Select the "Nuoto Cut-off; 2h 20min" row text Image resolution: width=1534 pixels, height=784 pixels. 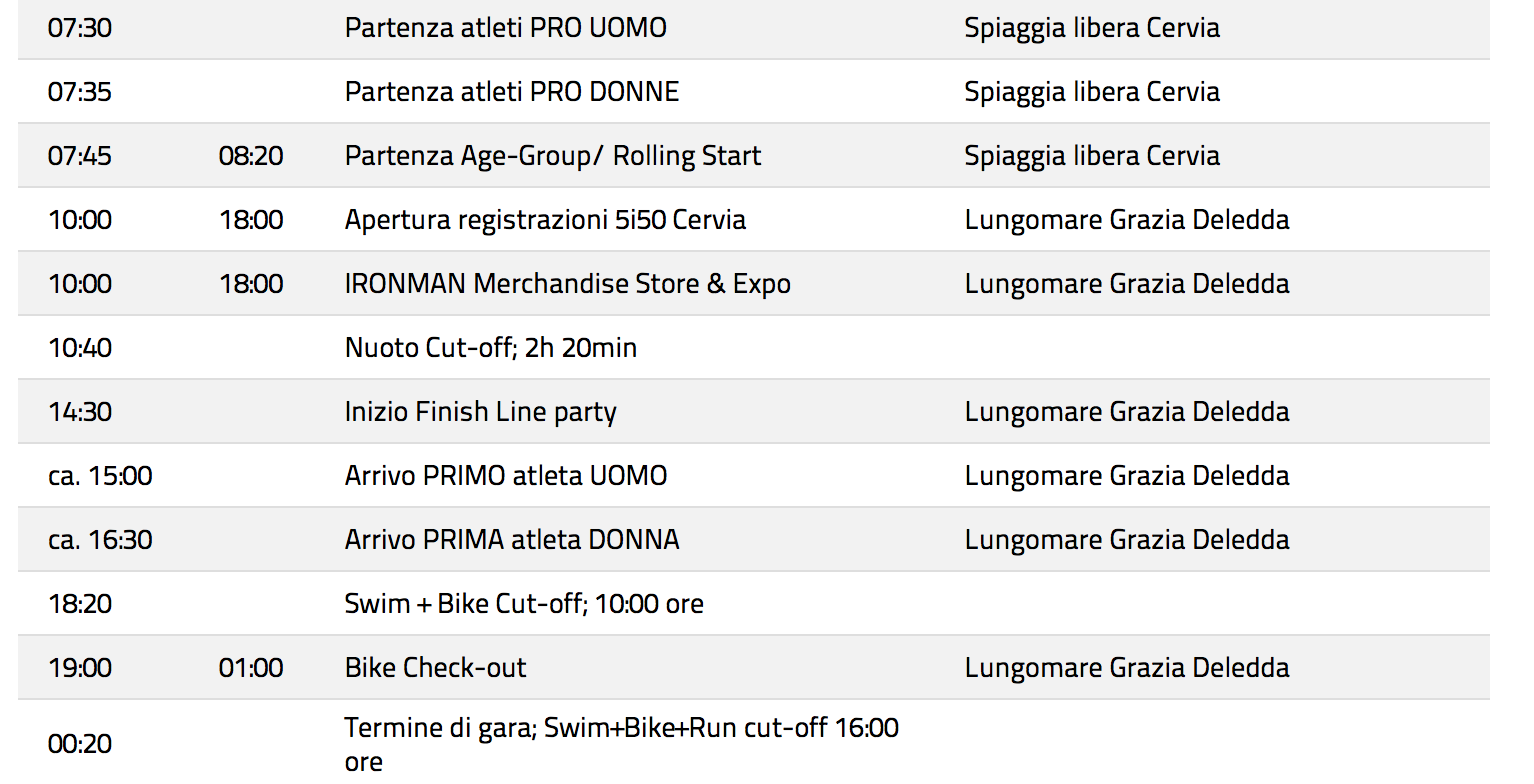(x=490, y=348)
